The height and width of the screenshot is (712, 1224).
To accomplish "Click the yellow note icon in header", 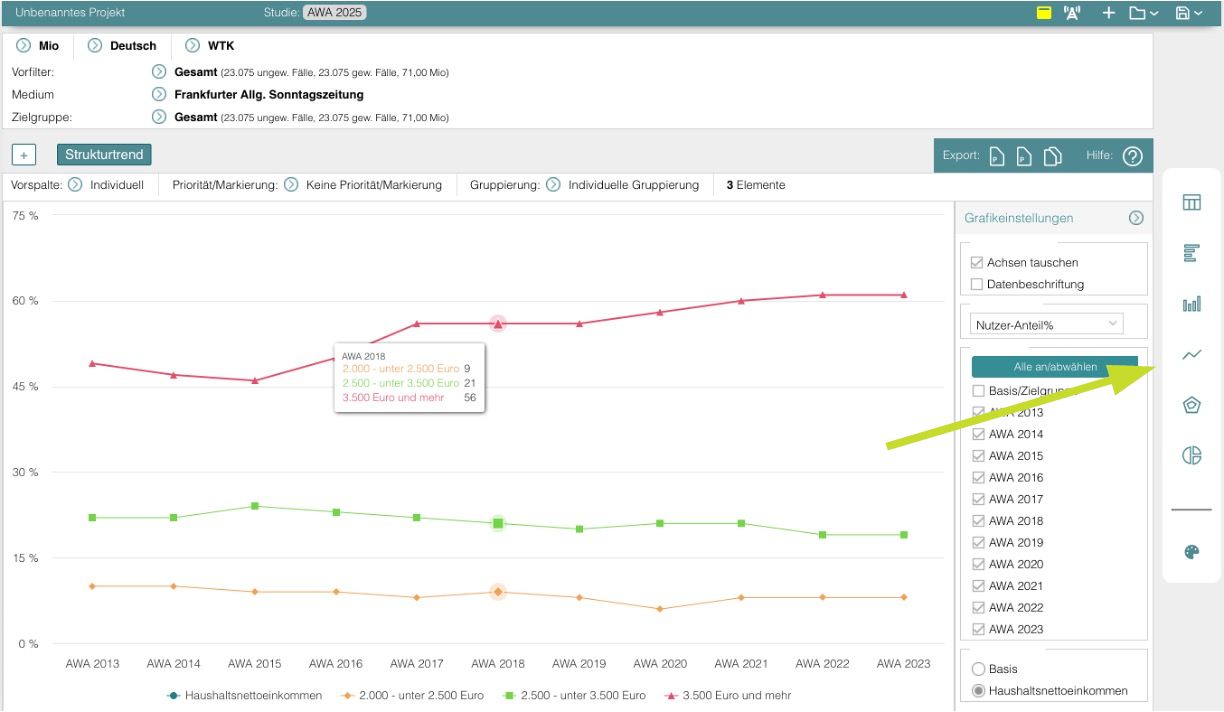I will 1044,13.
